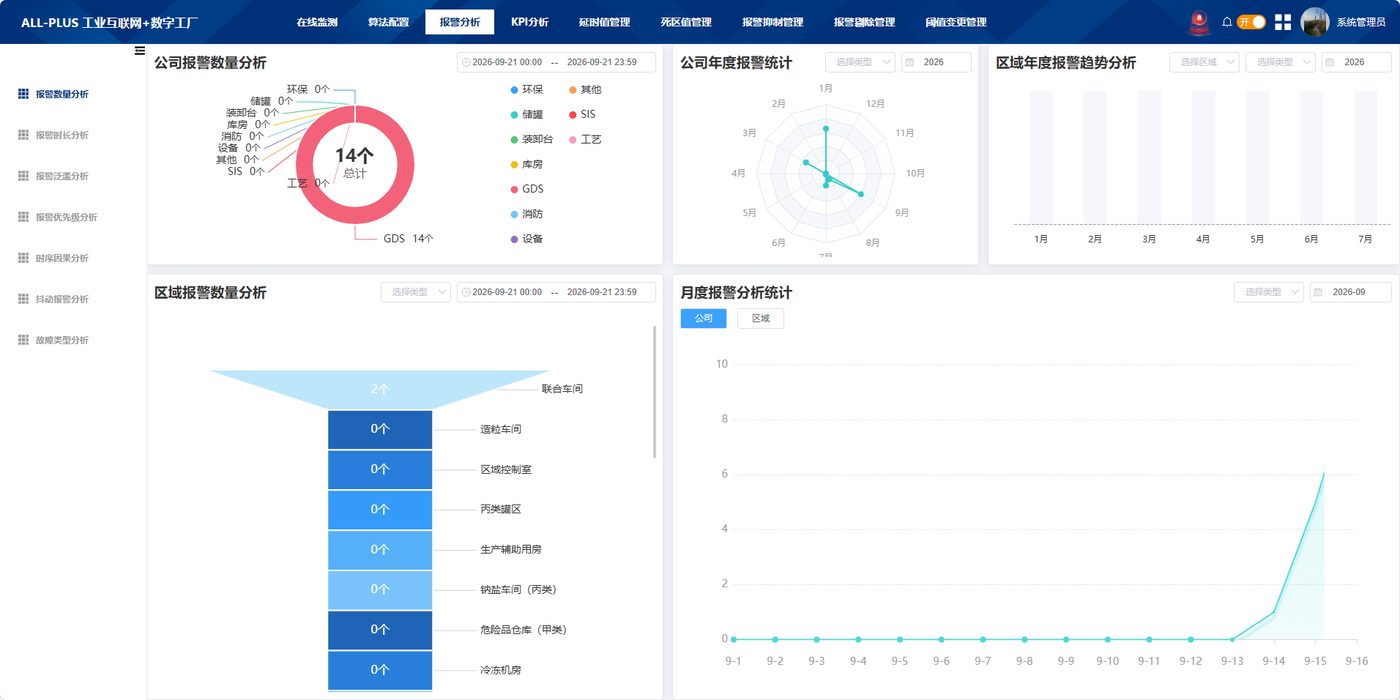The image size is (1400, 700).
Task: Open 选择区域 dropdown in 区域年度报警趋势分析
Action: coord(1204,62)
